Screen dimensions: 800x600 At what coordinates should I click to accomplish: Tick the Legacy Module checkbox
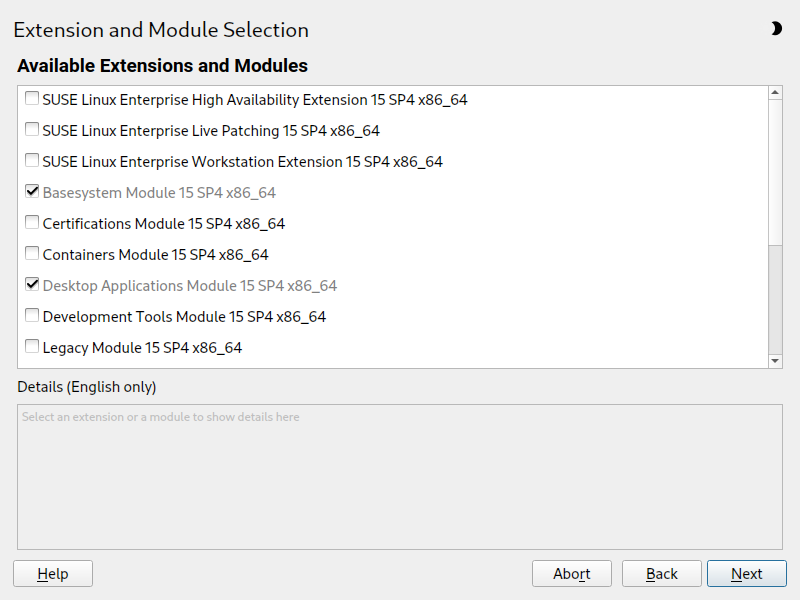tap(32, 347)
